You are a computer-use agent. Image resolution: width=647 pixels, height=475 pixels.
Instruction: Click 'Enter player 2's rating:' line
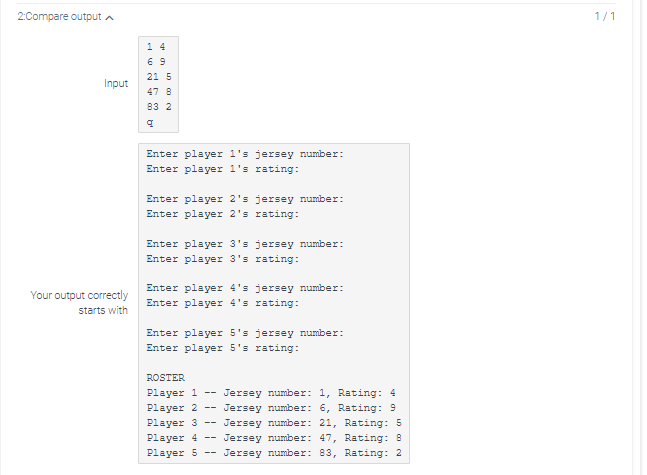click(223, 214)
